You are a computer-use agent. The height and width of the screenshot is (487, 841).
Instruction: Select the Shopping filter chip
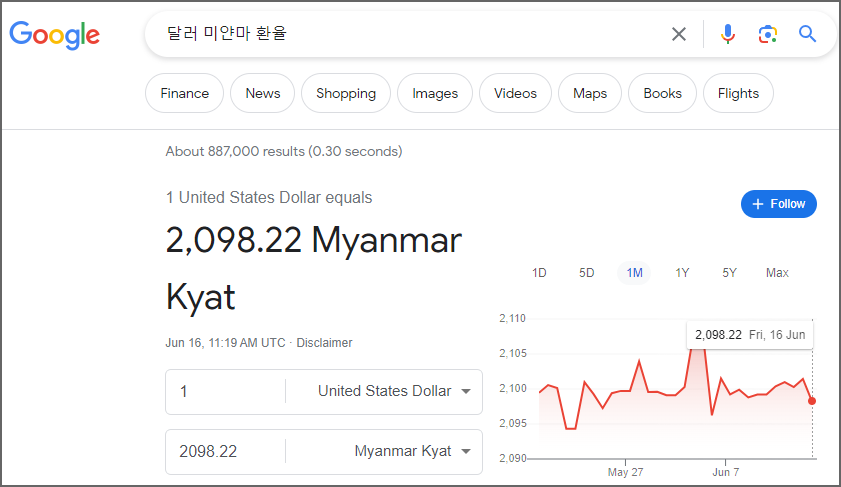click(346, 93)
